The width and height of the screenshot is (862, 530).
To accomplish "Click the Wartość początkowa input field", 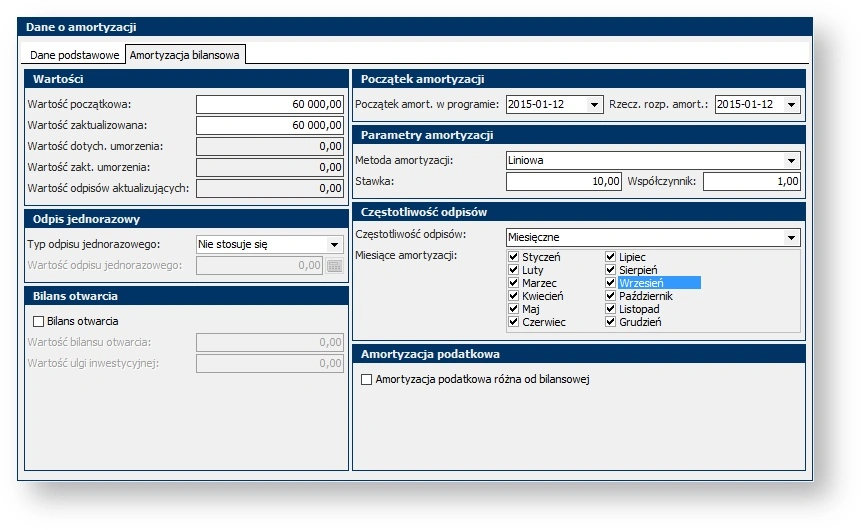I will coord(270,104).
